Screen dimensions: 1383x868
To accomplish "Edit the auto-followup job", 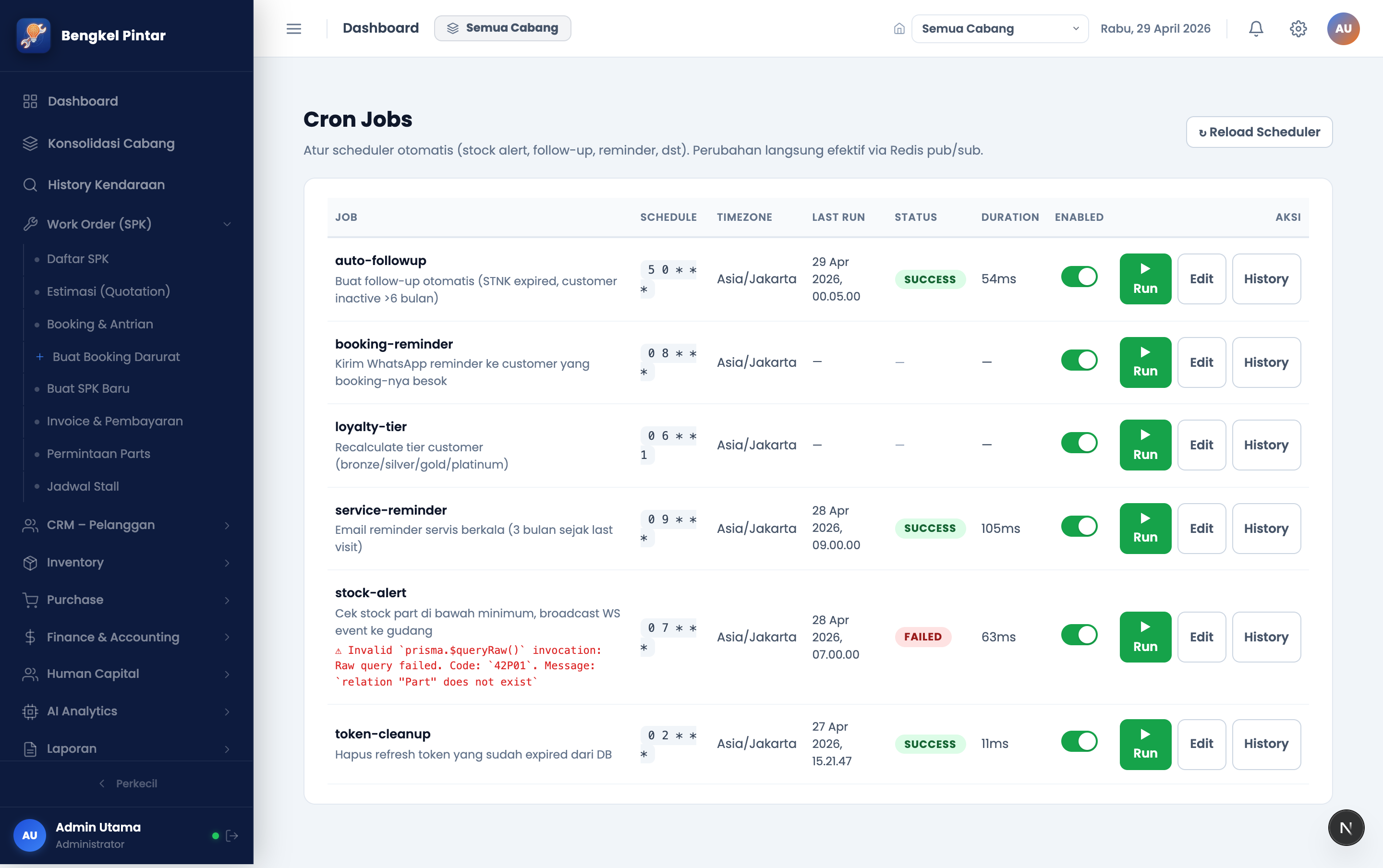I will pos(1201,279).
